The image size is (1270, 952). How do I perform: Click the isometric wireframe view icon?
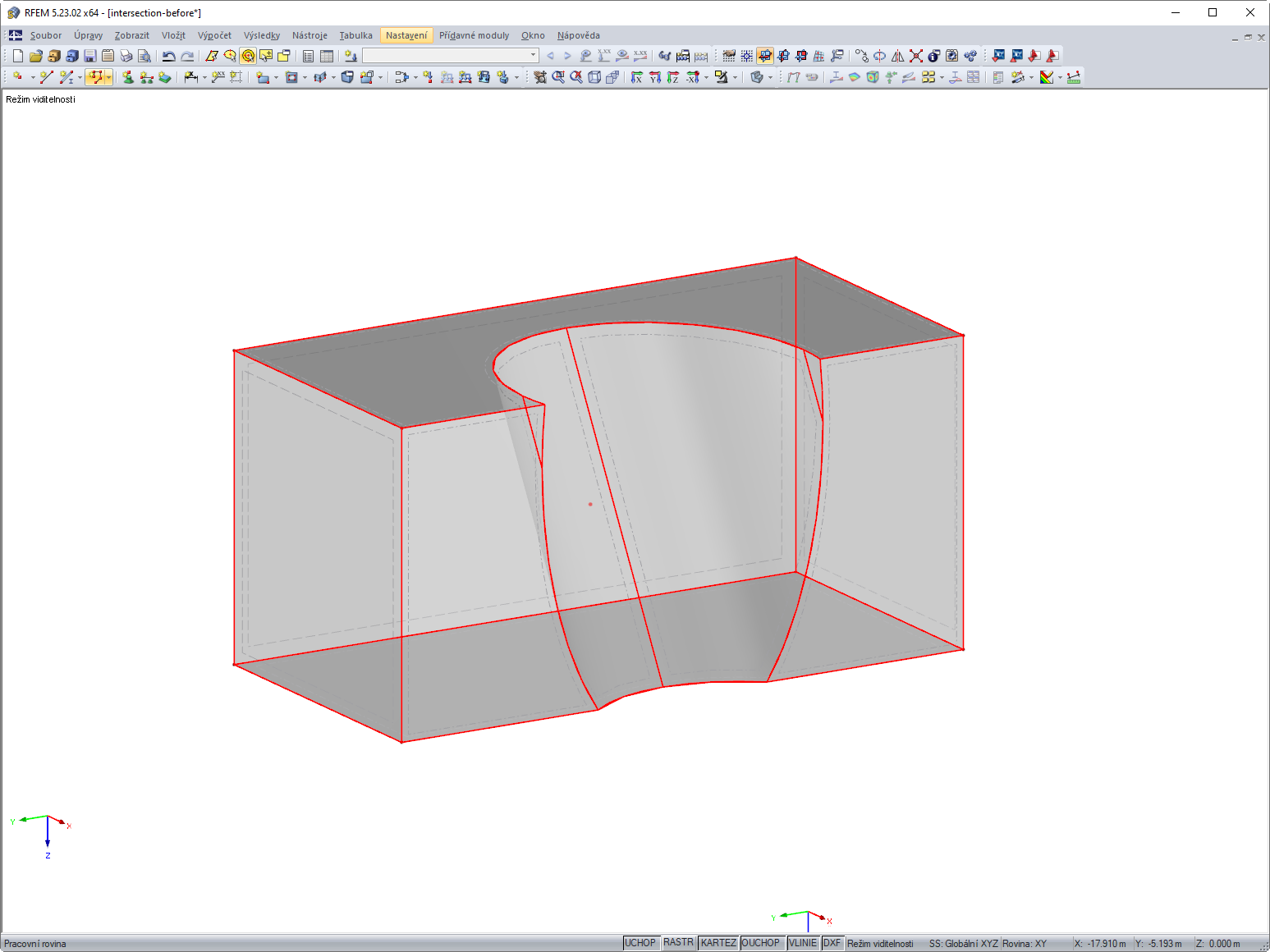[594, 77]
